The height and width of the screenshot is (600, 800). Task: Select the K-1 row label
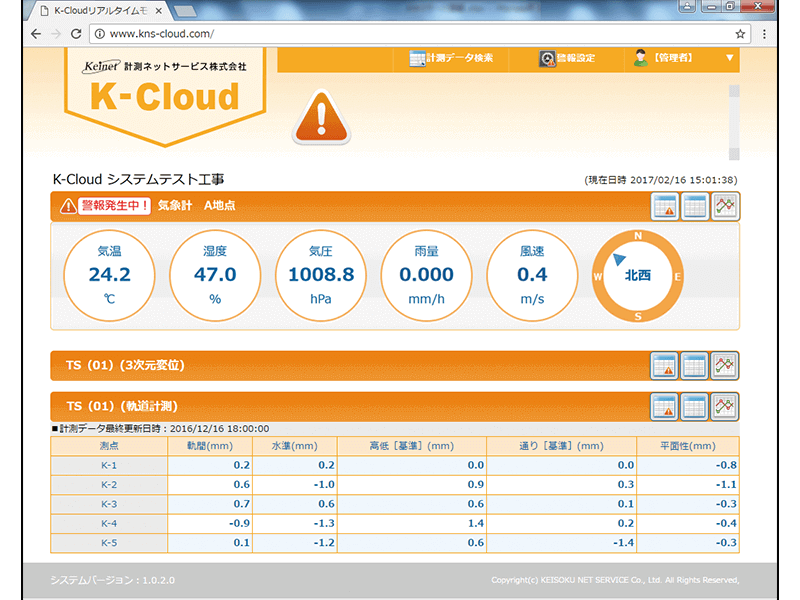[109, 465]
